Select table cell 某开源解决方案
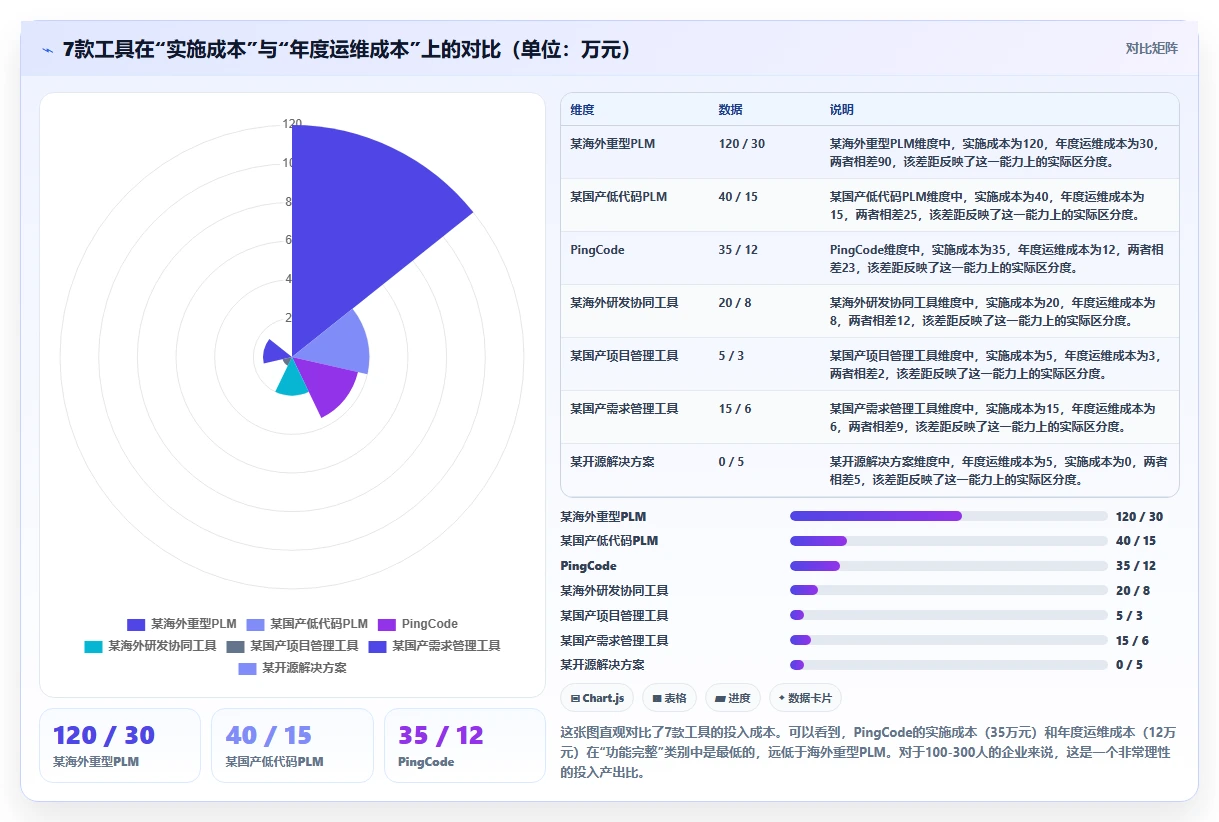 [612, 461]
